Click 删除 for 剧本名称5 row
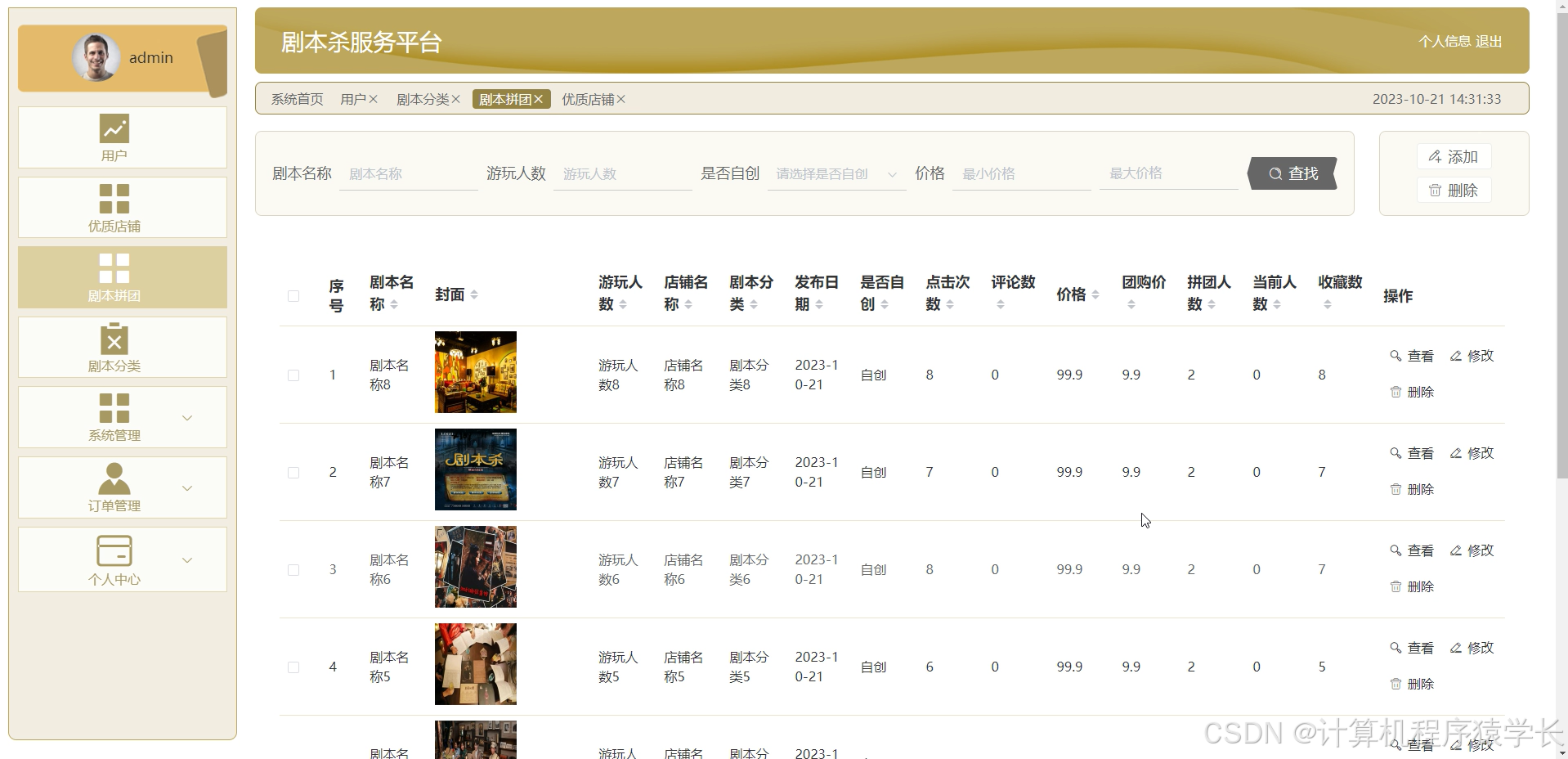The height and width of the screenshot is (759, 1568). coord(1412,684)
